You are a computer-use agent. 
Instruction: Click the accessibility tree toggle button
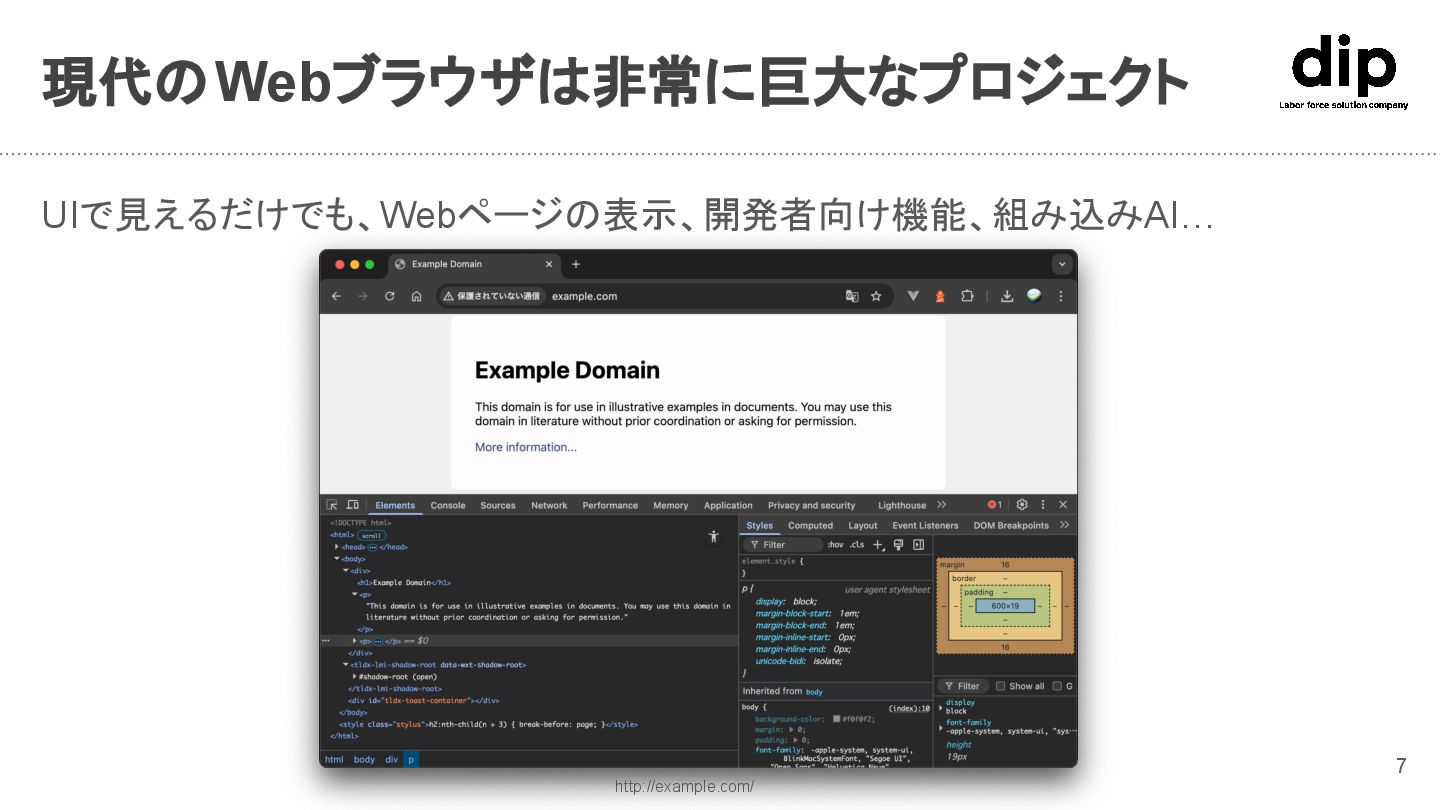pyautogui.click(x=713, y=537)
